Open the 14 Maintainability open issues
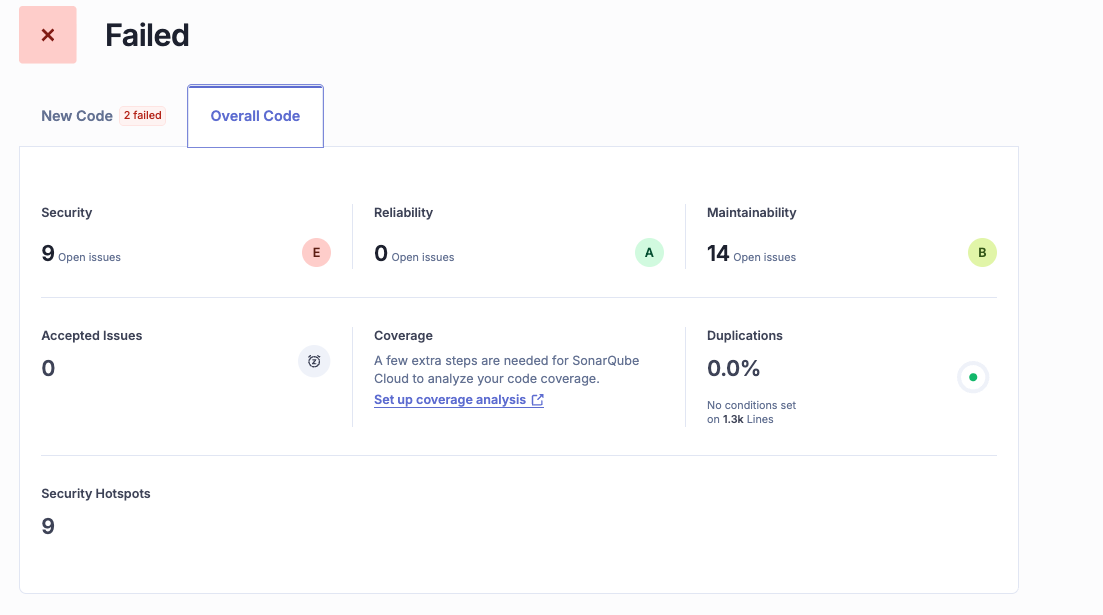The image size is (1103, 615). (x=718, y=254)
